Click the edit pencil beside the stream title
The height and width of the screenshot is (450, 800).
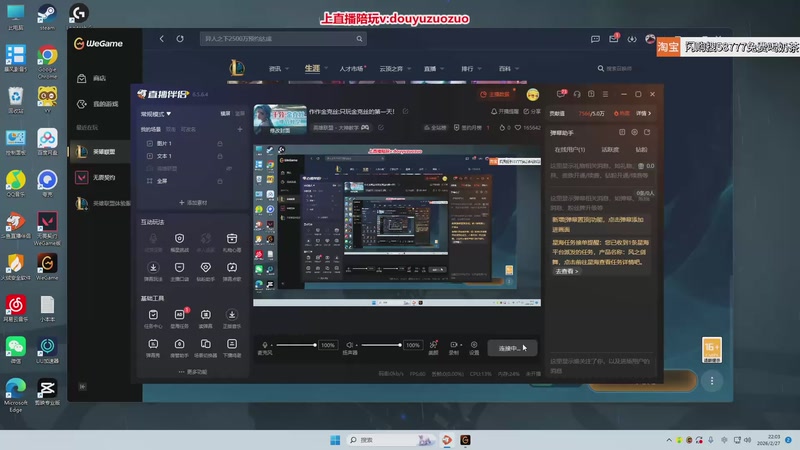[406, 111]
